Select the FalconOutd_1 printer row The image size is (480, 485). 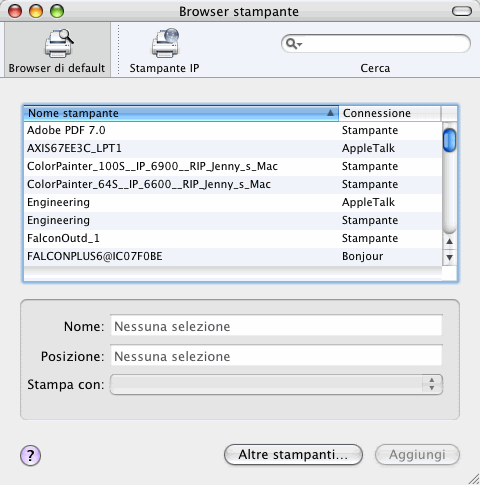[233, 238]
